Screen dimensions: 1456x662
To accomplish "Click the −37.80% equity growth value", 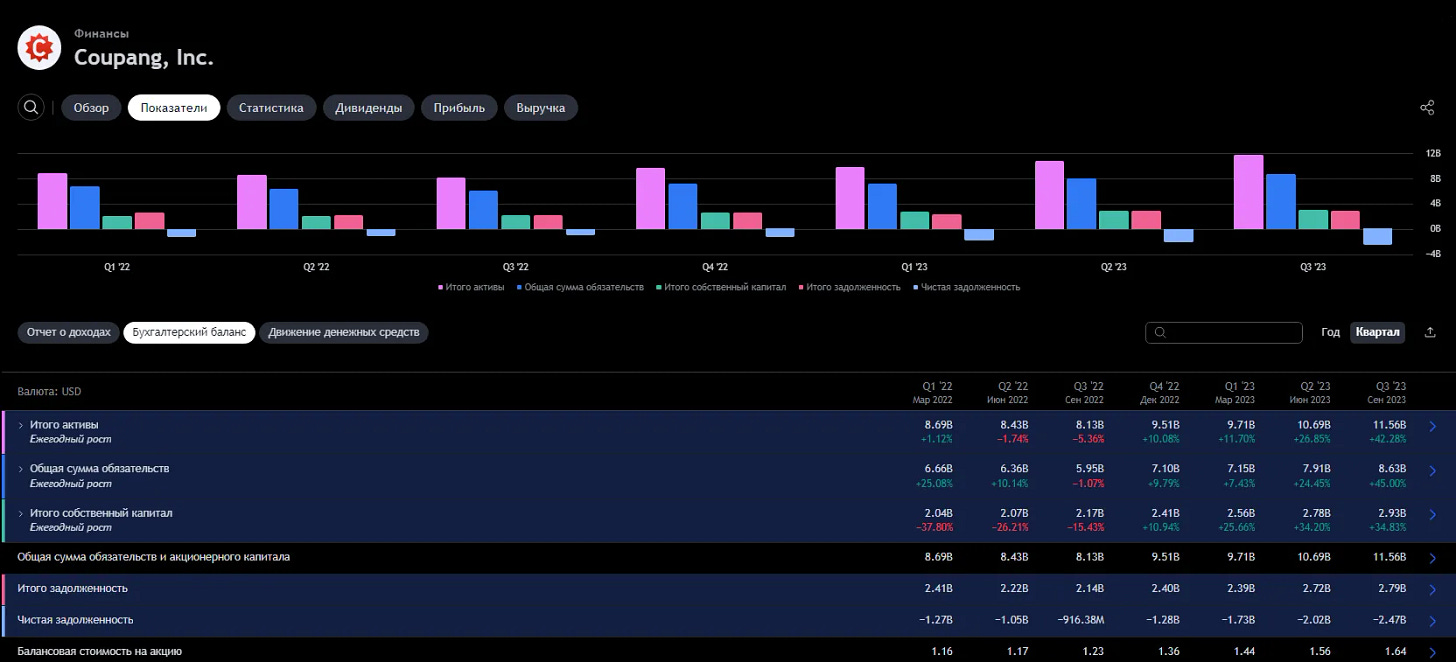I will point(932,527).
